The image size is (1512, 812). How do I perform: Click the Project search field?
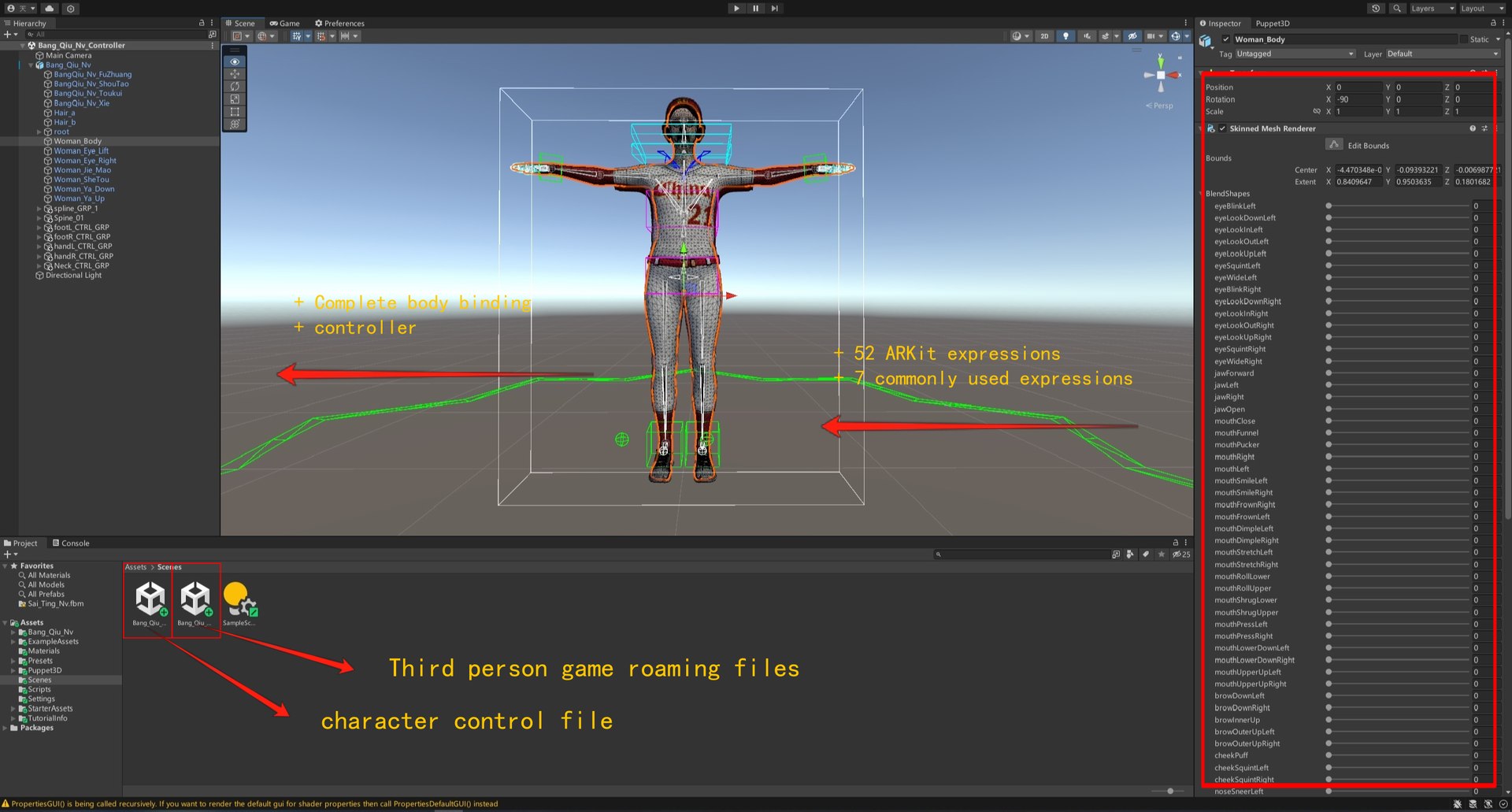[1021, 554]
